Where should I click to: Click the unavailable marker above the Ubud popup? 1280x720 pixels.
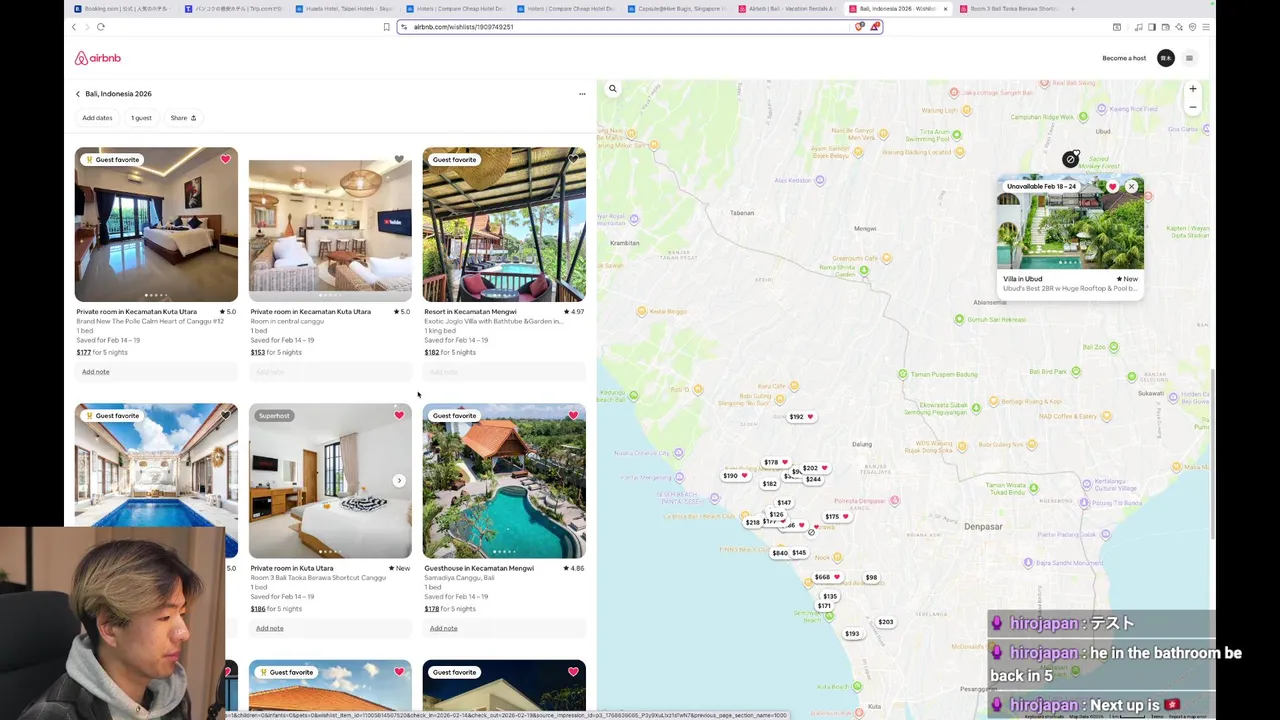click(1070, 159)
